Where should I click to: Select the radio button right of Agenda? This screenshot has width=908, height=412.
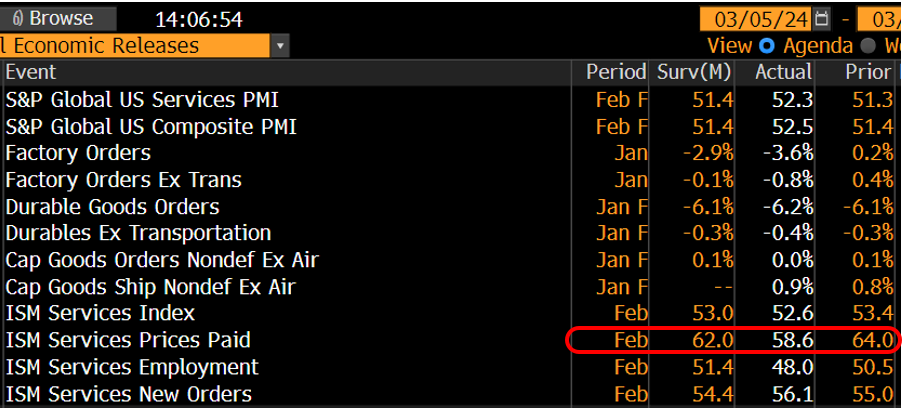(x=868, y=46)
